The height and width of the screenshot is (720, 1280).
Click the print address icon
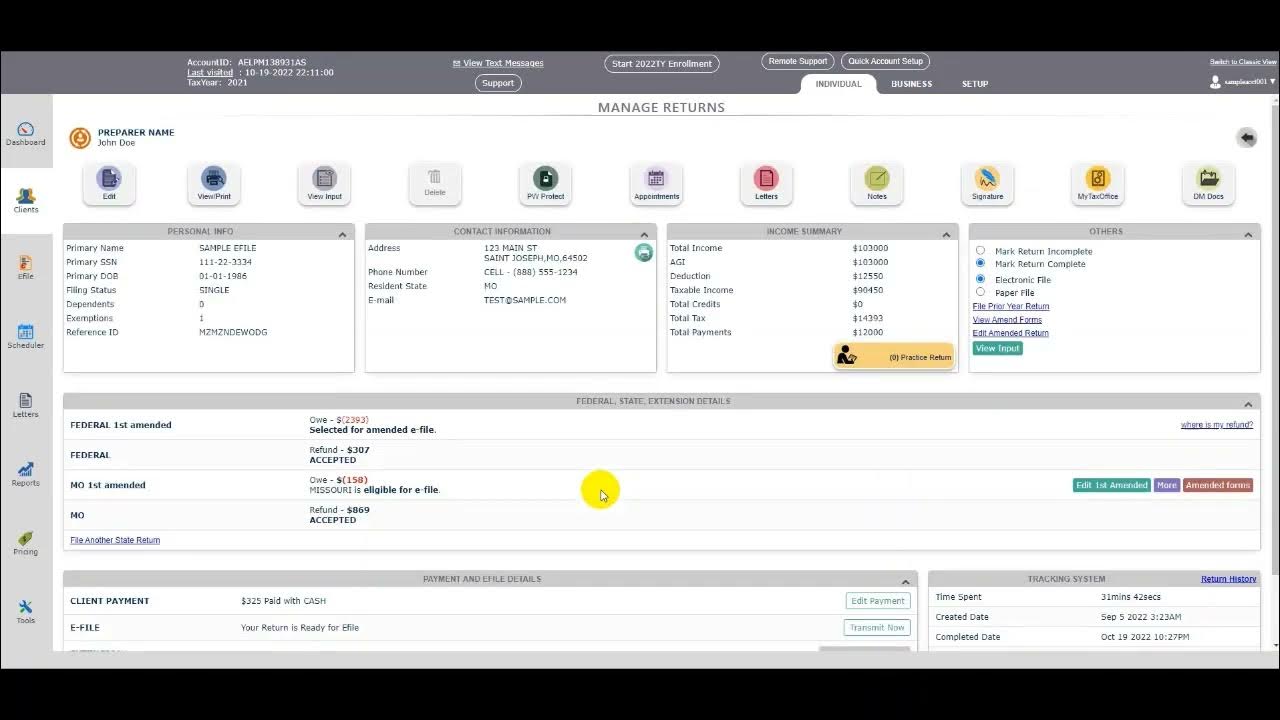[x=643, y=253]
